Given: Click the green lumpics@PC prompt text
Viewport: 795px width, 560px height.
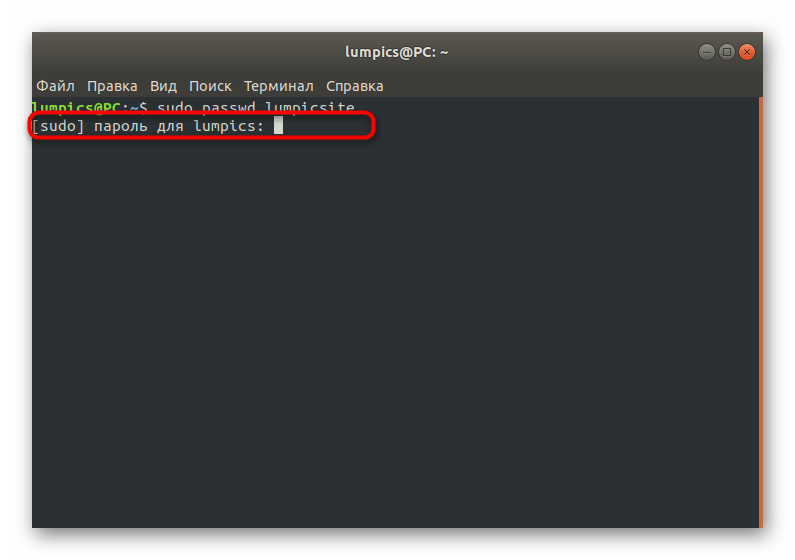Looking at the screenshot, I should (77, 107).
